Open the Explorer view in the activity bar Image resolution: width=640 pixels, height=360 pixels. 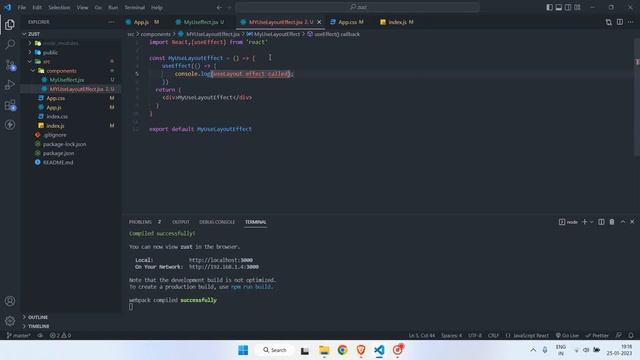pyautogui.click(x=10, y=24)
